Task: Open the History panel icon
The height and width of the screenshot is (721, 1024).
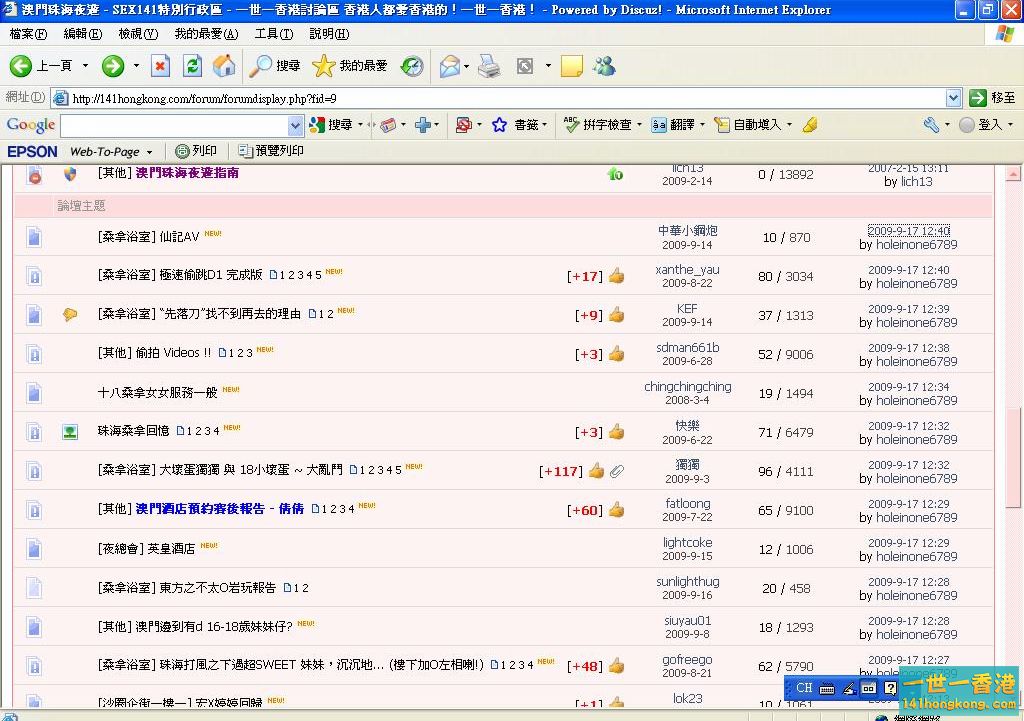Action: click(x=412, y=66)
